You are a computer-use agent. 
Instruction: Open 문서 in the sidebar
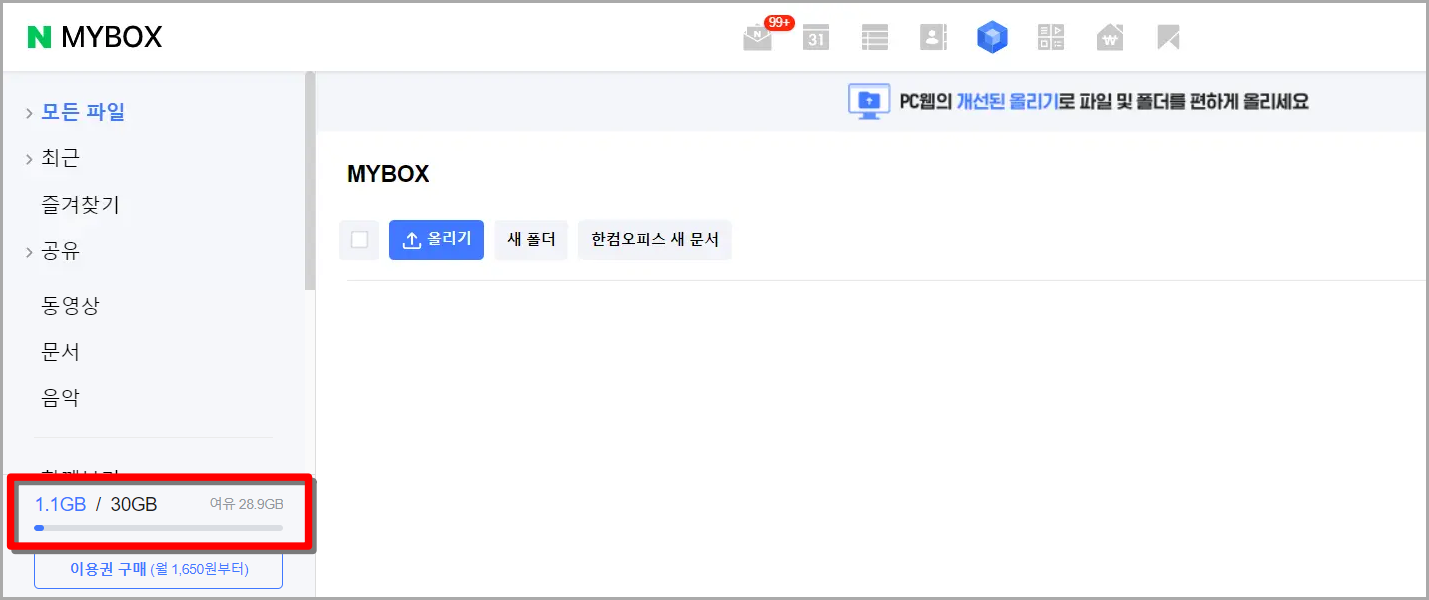pyautogui.click(x=60, y=352)
